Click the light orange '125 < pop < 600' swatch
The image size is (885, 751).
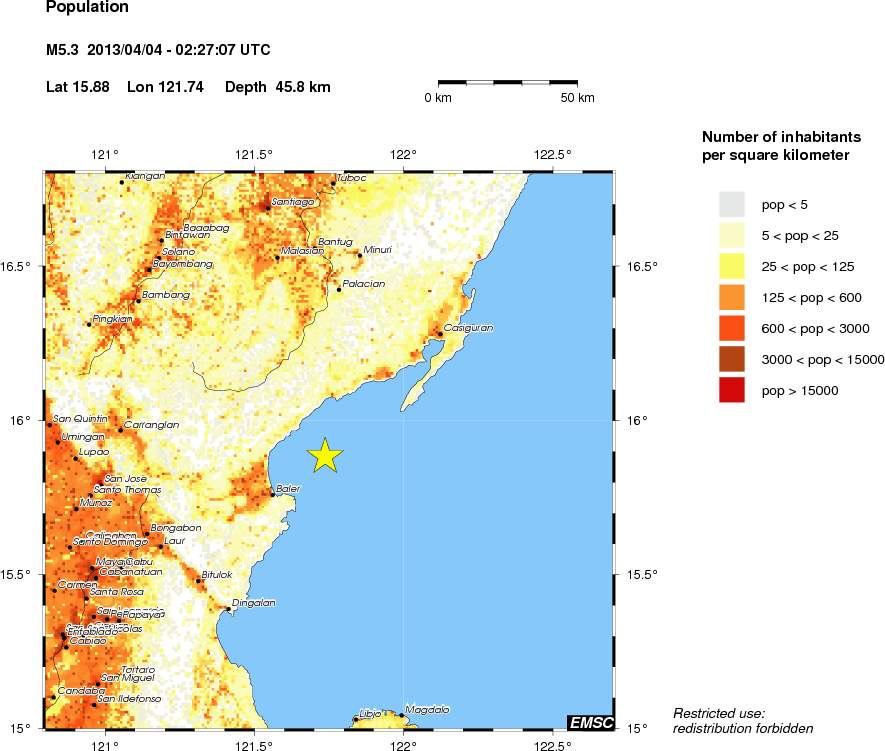click(x=731, y=297)
